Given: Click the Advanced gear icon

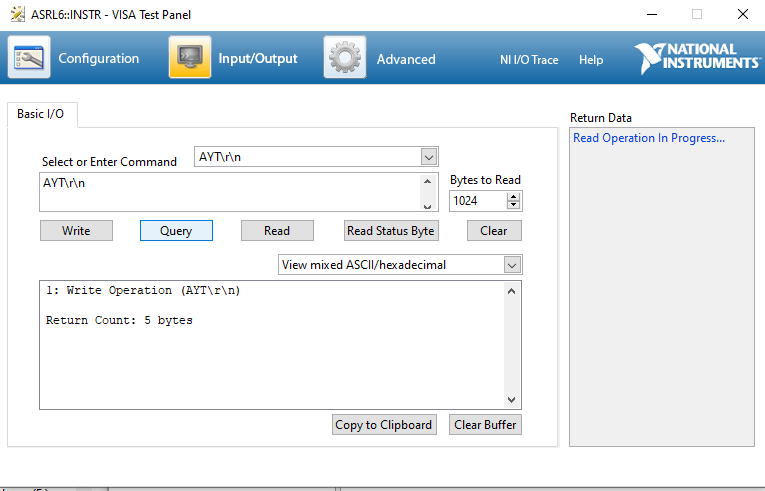Looking at the screenshot, I should [345, 58].
